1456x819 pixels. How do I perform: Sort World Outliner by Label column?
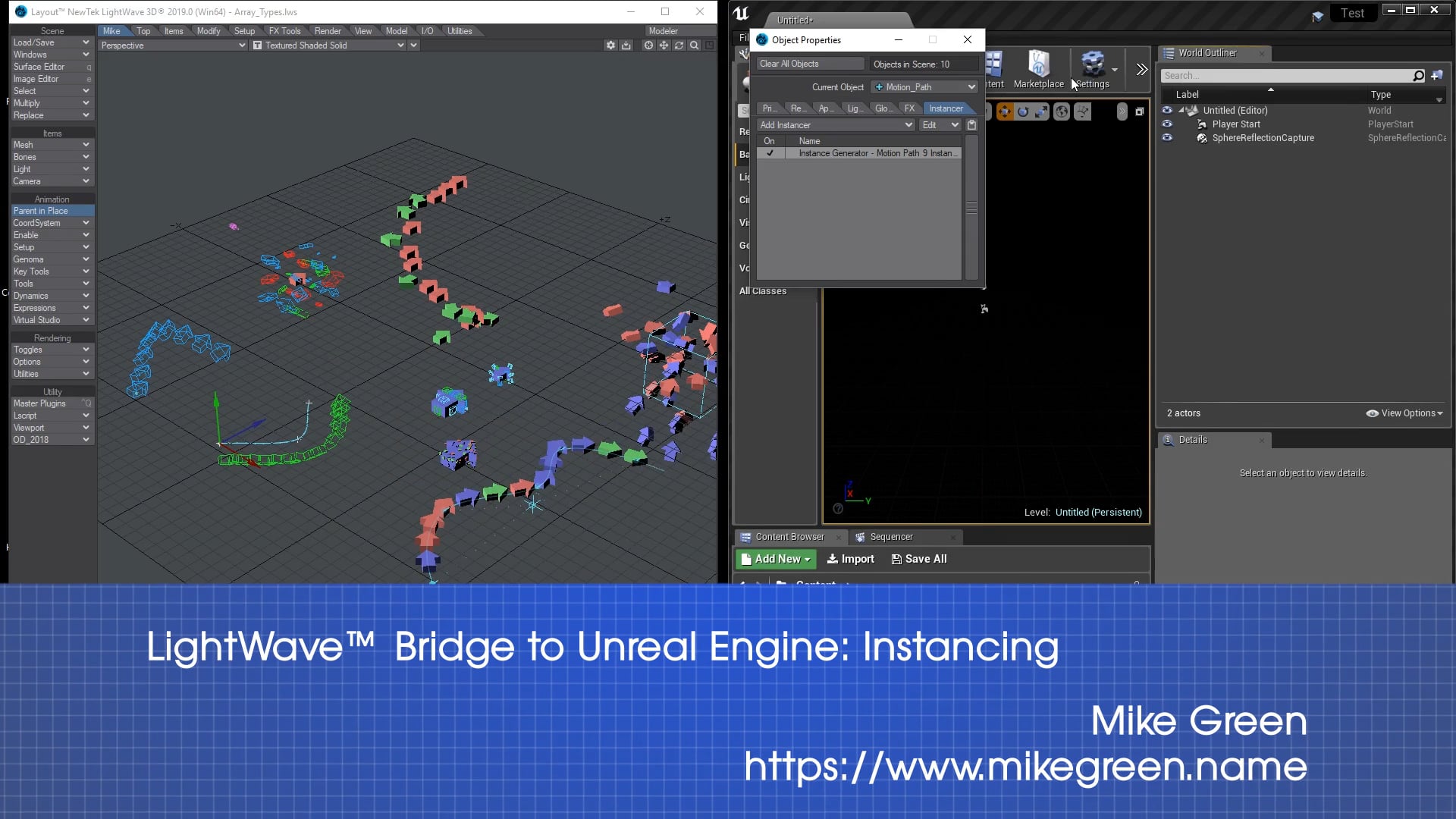tap(1187, 95)
